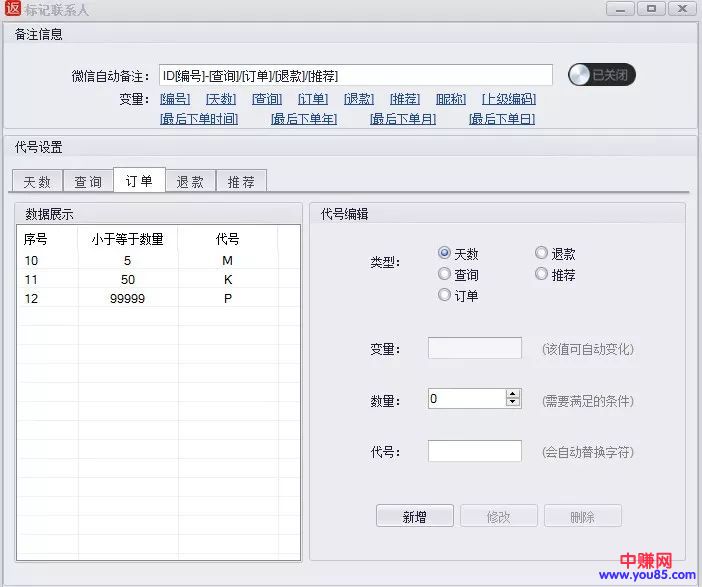Switch to the 天数 tab
The width and height of the screenshot is (702, 587).
pos(37,181)
